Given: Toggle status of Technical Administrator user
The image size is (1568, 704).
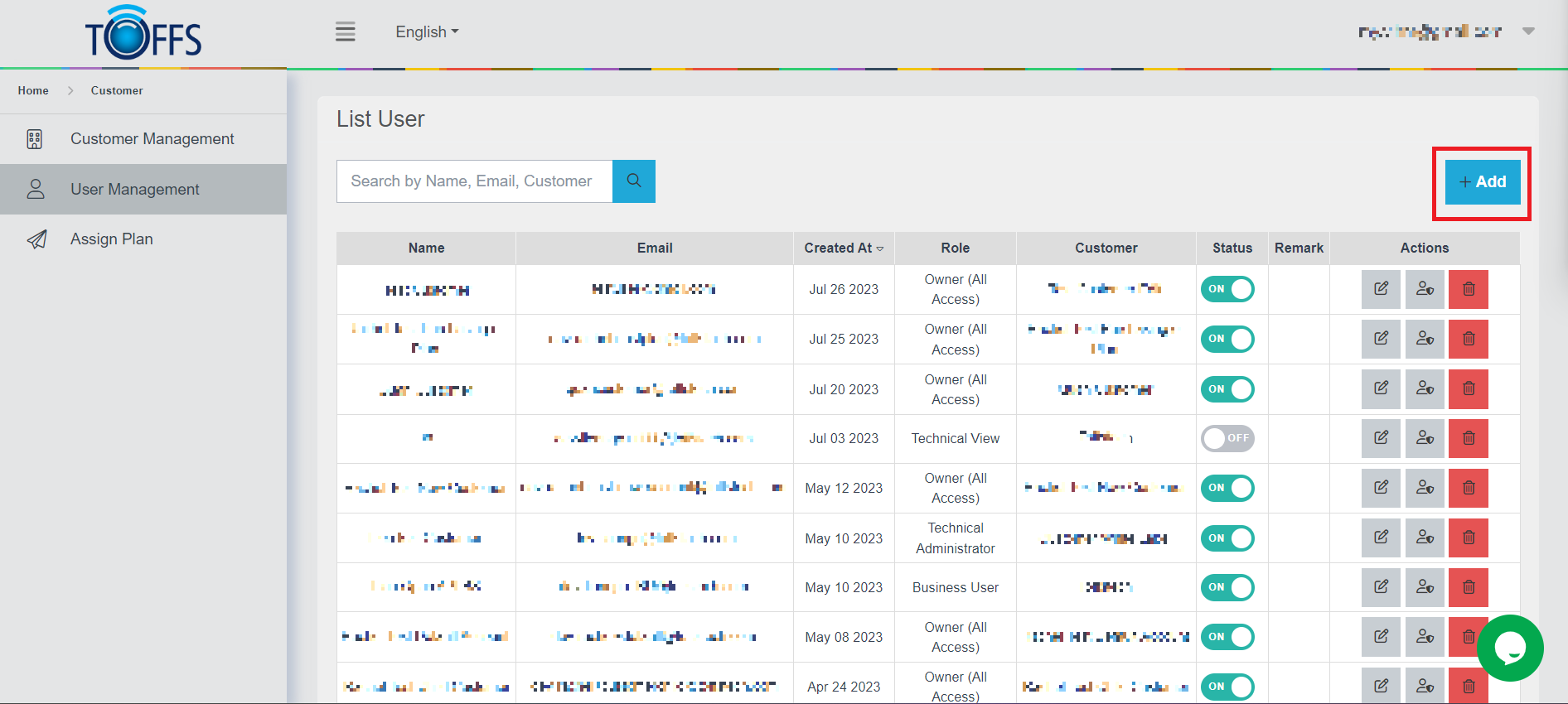Looking at the screenshot, I should point(1227,538).
